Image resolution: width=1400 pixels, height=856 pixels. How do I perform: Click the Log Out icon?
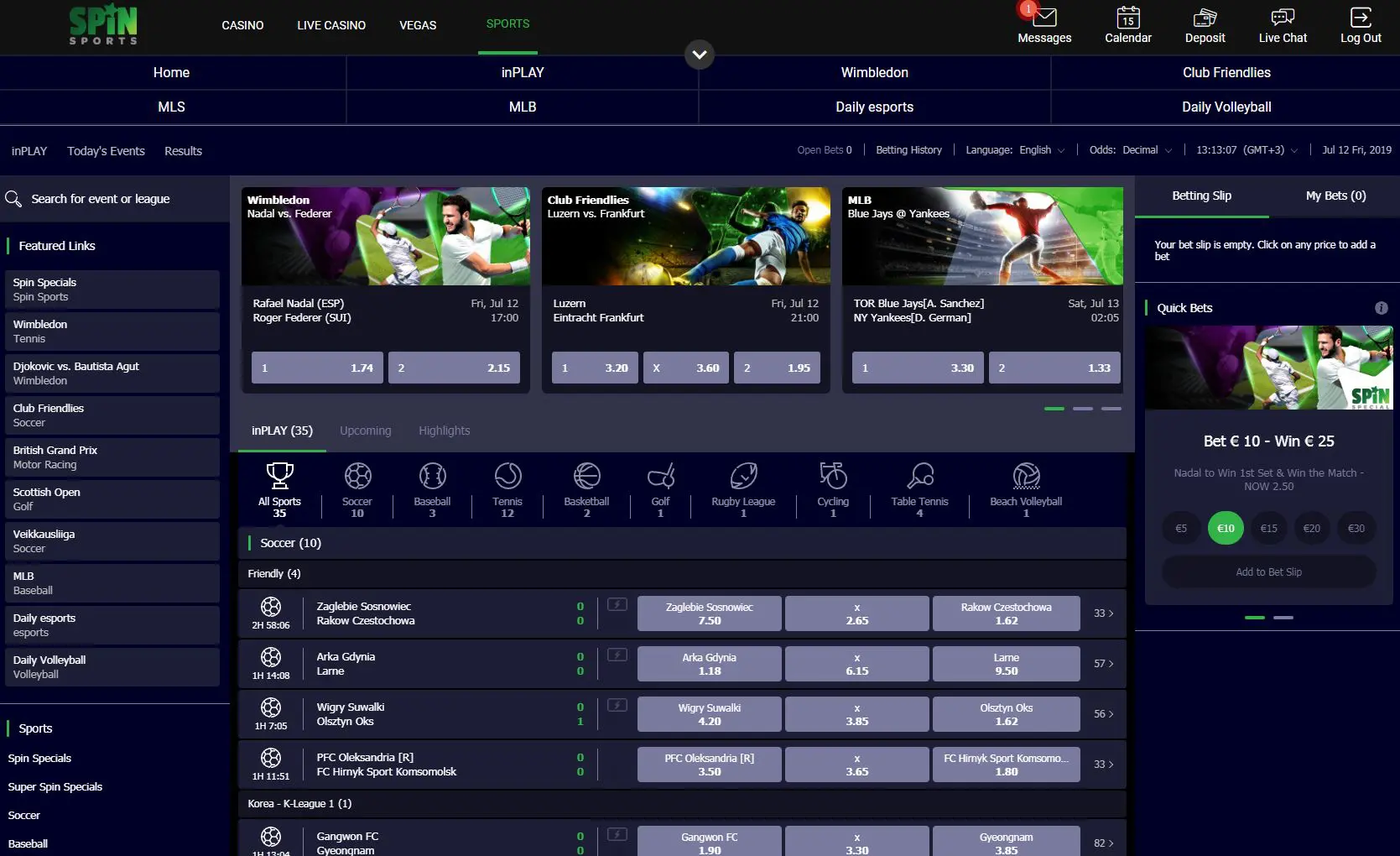coord(1361,17)
